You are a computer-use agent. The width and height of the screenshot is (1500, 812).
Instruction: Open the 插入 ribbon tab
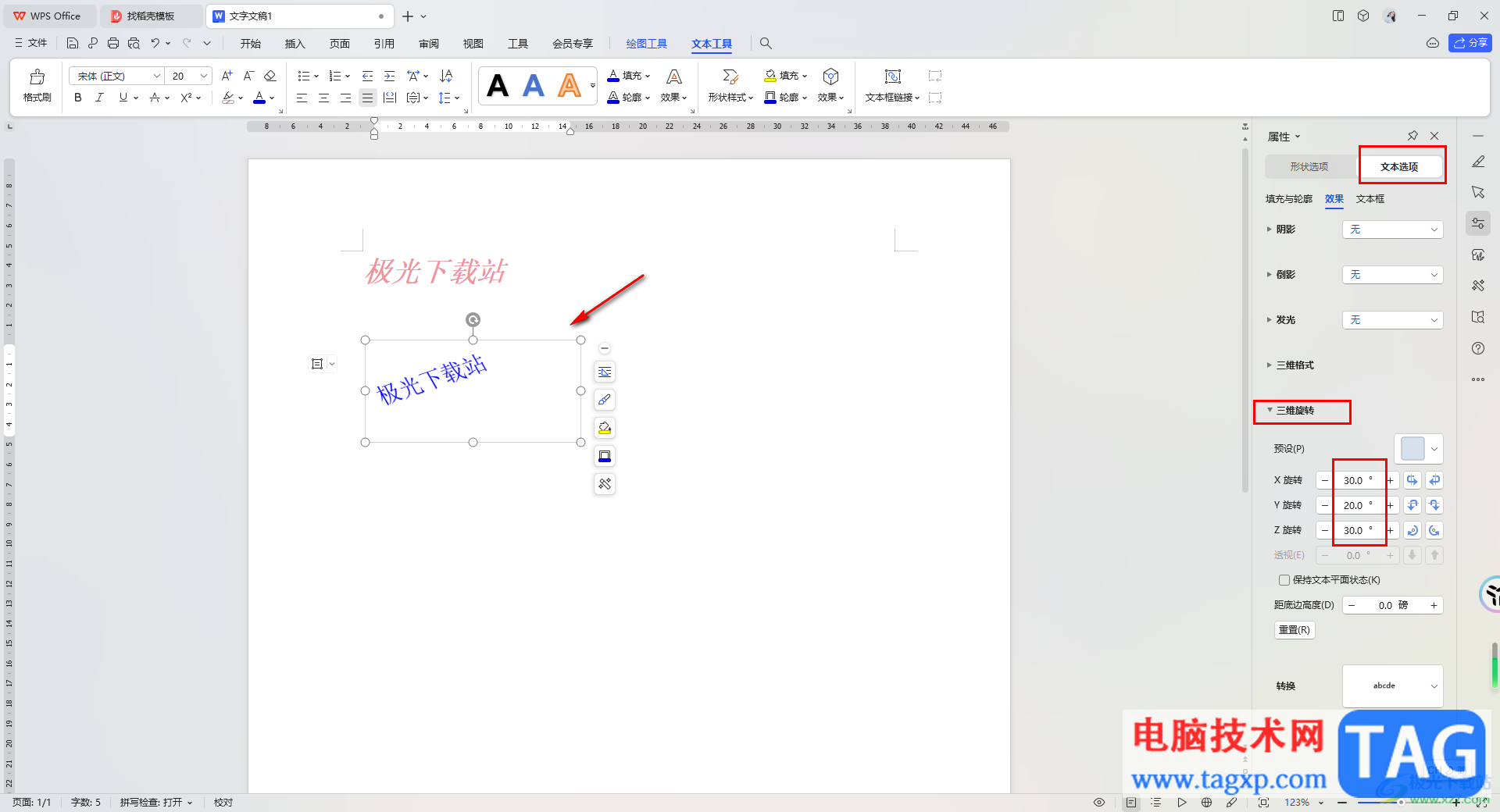tap(295, 44)
